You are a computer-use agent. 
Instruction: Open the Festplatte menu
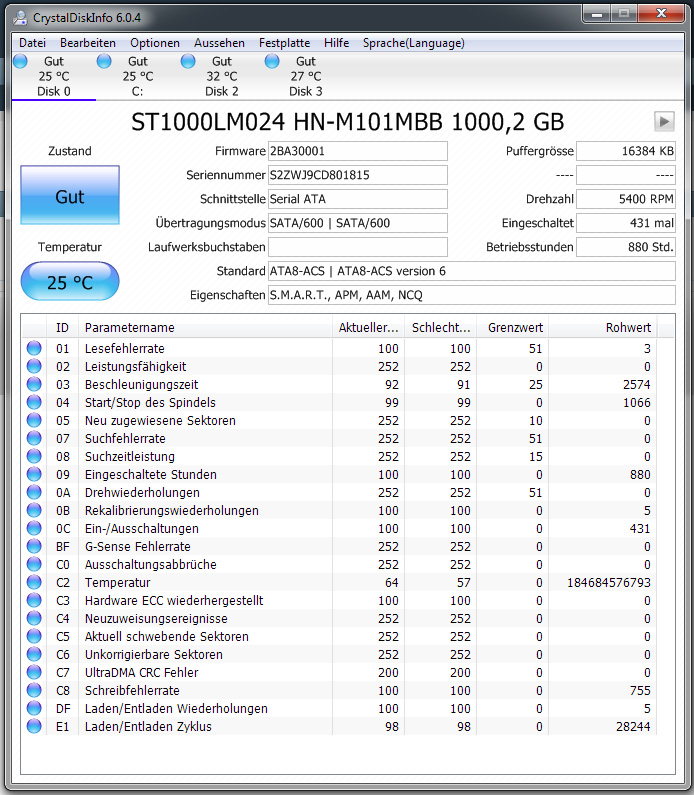[x=285, y=43]
